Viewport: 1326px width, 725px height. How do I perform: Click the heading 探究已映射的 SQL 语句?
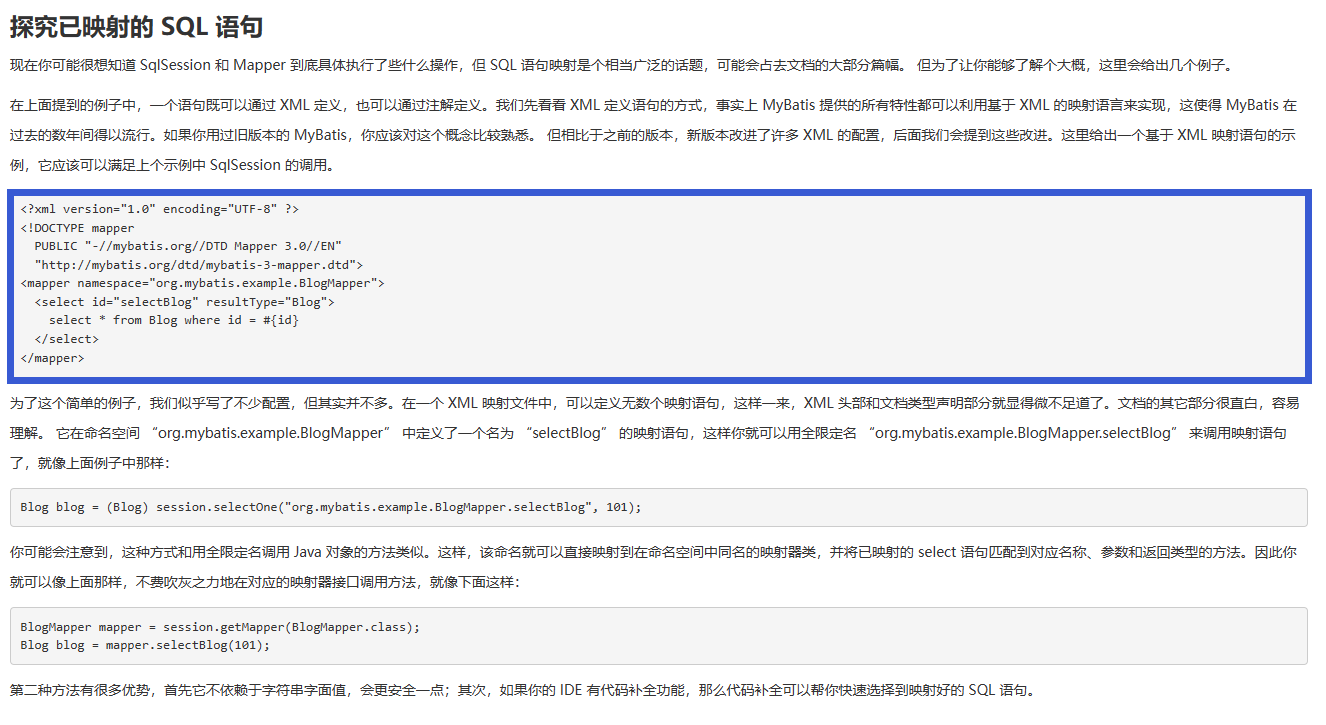[136, 27]
